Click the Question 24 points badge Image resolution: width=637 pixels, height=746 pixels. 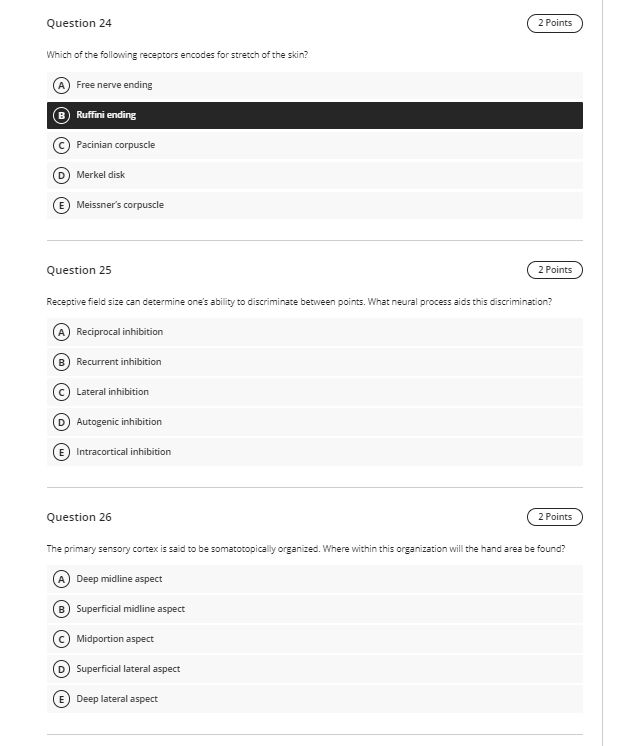555,23
